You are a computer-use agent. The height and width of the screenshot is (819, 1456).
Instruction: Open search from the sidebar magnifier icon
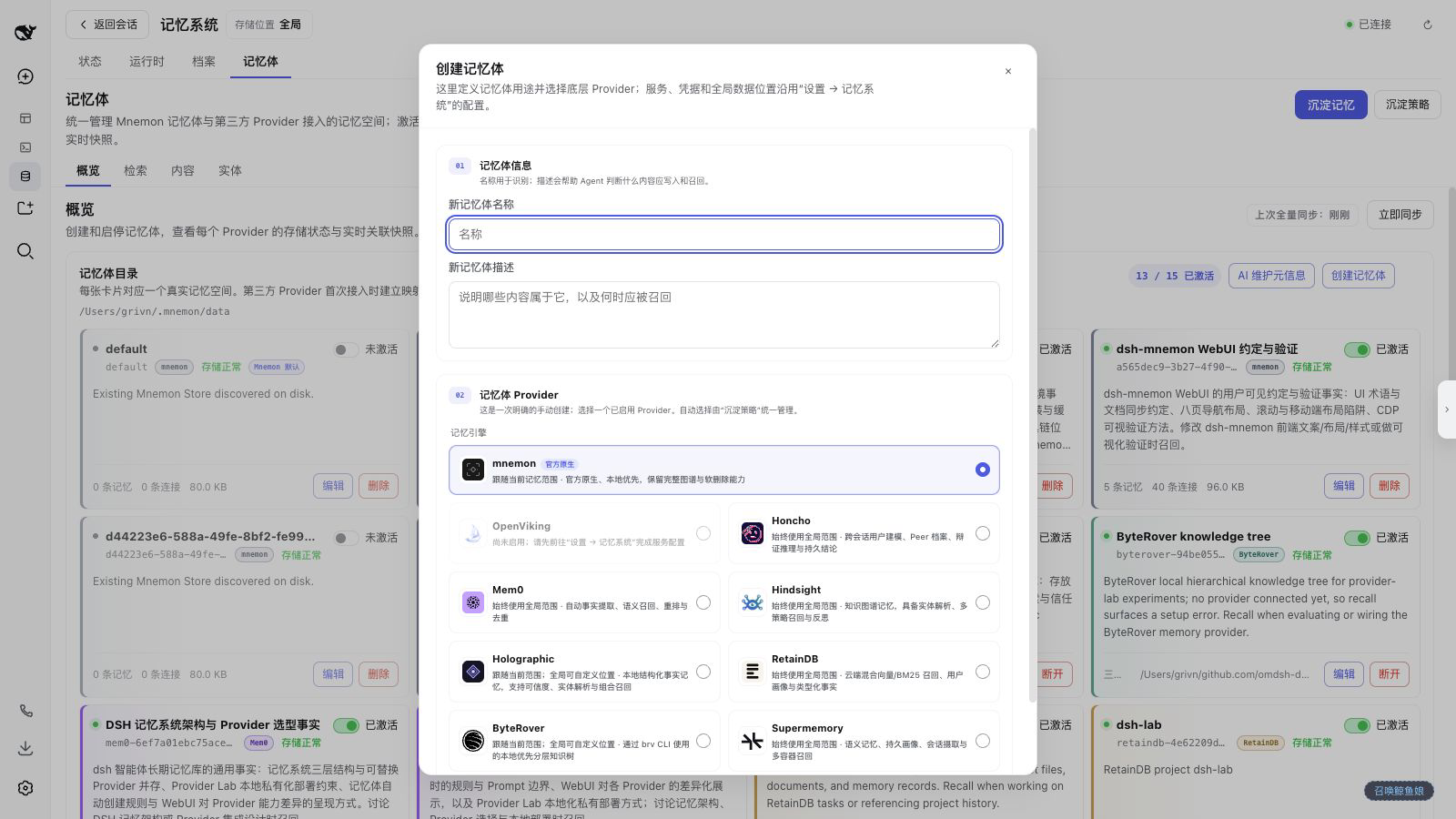point(25,251)
